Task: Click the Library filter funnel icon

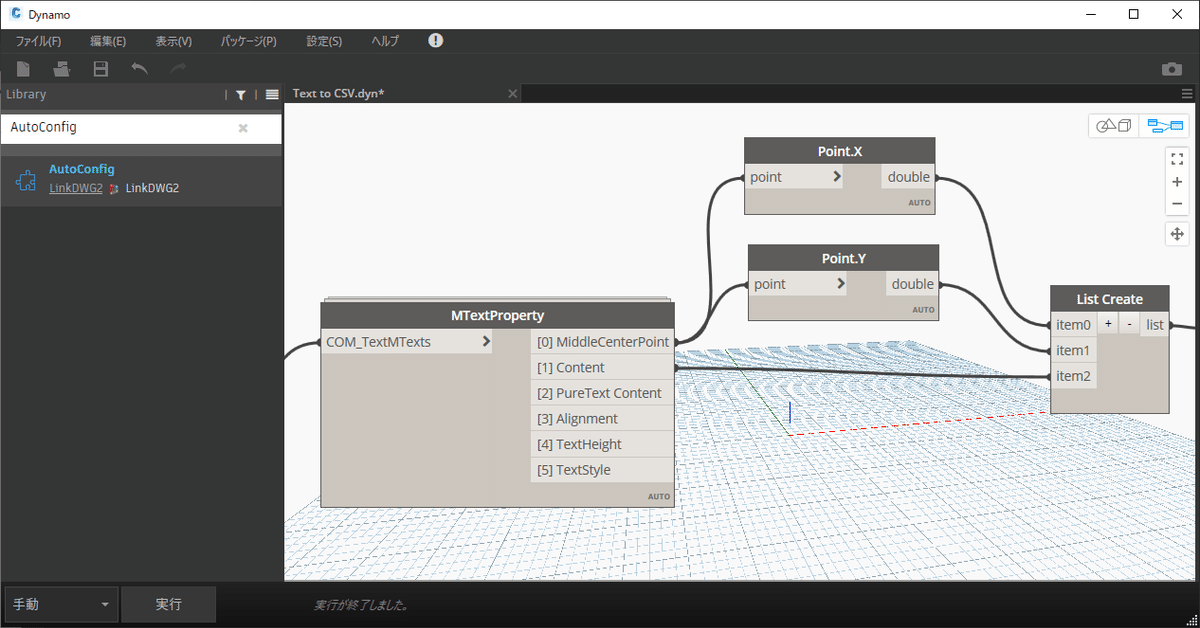Action: coord(241,94)
